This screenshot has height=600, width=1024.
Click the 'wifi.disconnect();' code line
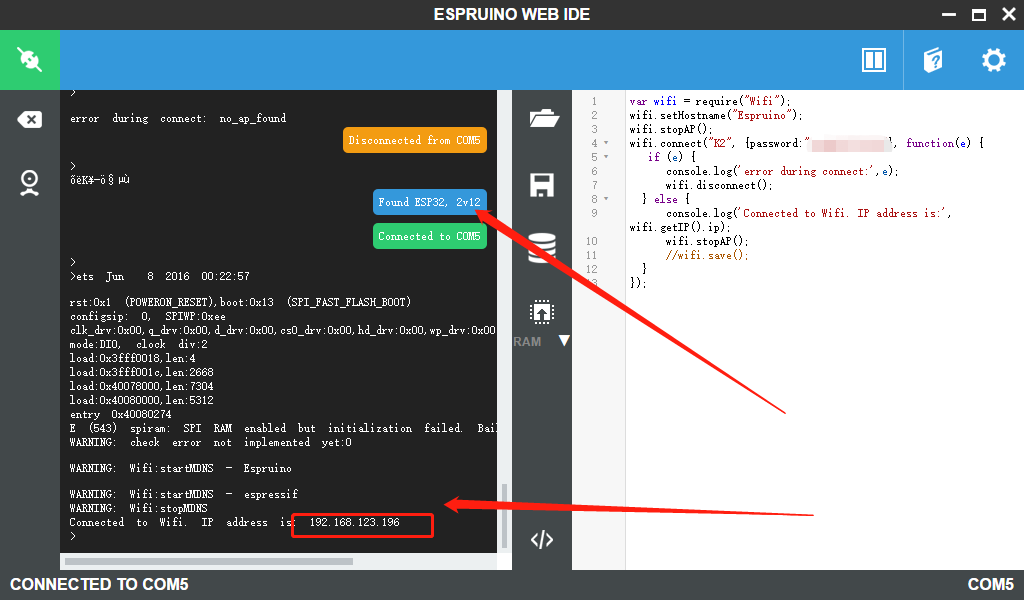[719, 185]
